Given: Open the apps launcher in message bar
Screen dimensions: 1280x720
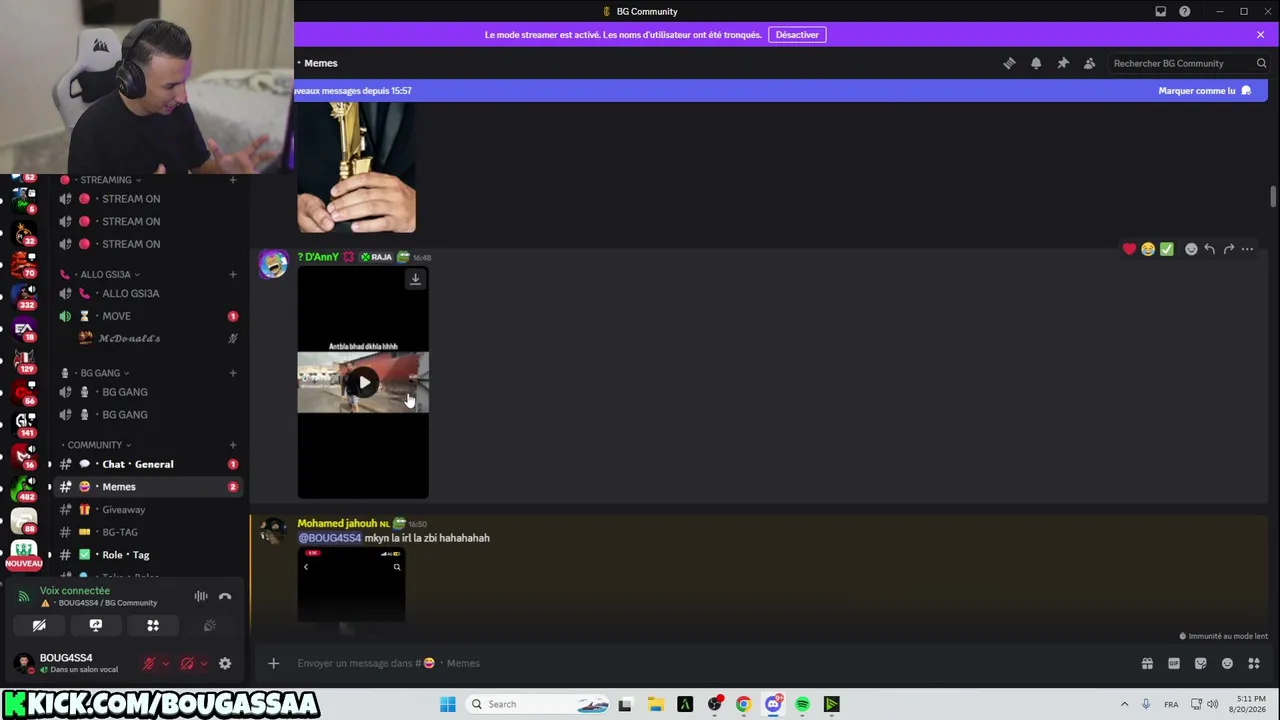Looking at the screenshot, I should tap(1254, 663).
